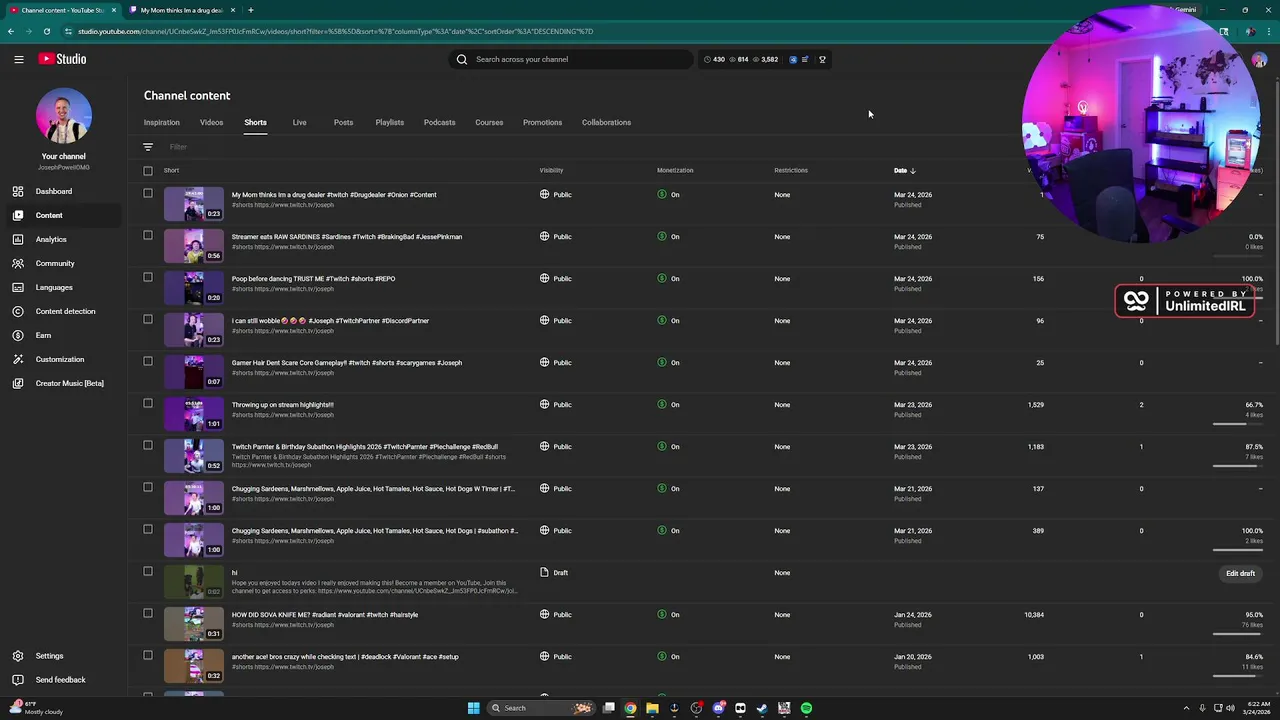Click the Filter text field
Viewport: 1280px width, 720px height.
pyautogui.click(x=178, y=147)
